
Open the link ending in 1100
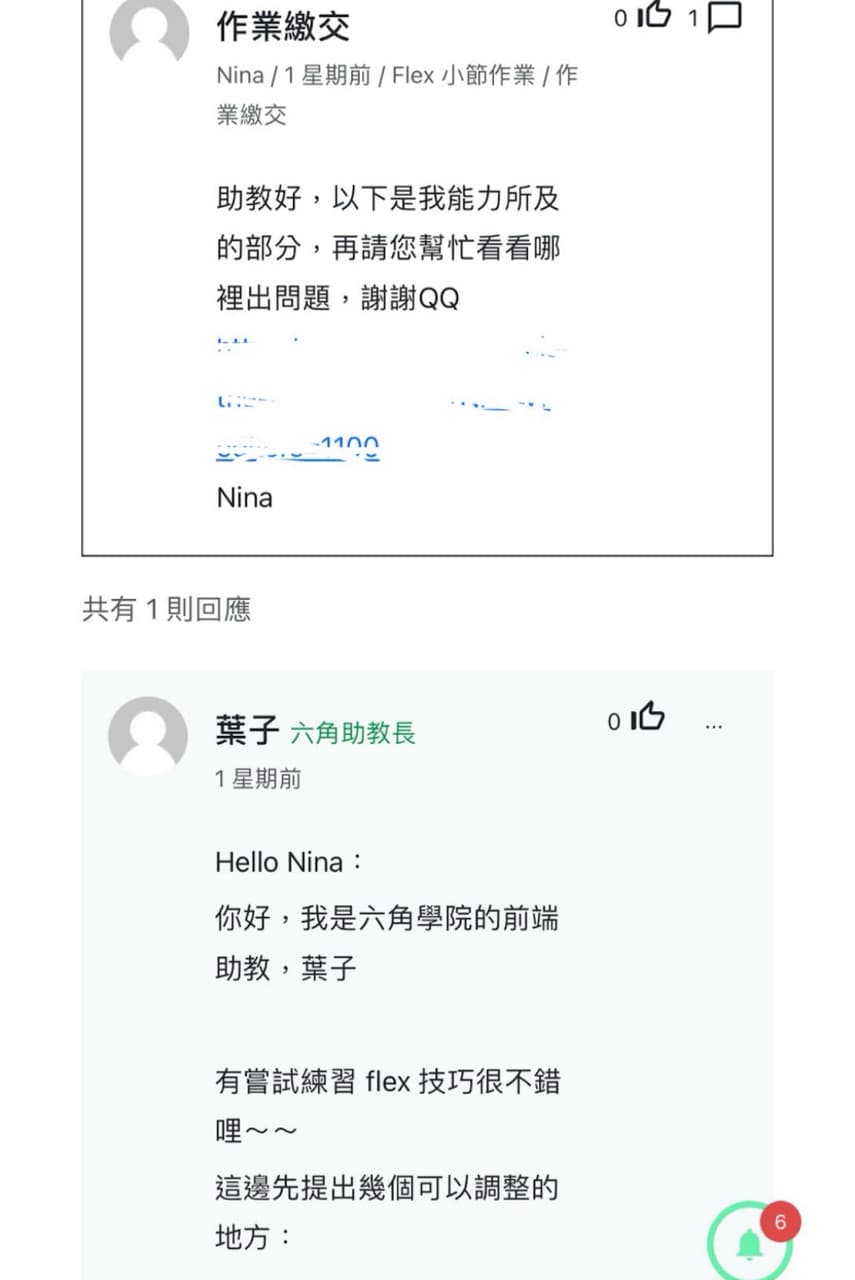[x=298, y=450]
